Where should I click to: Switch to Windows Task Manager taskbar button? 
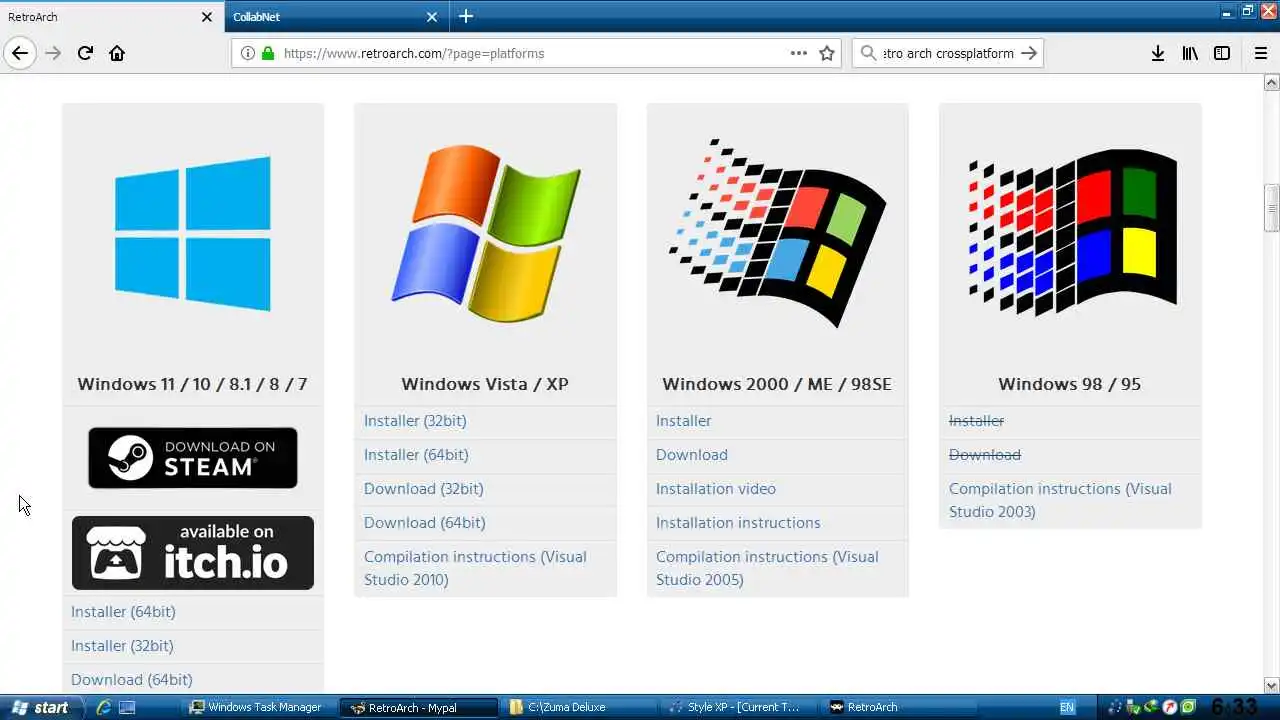[257, 707]
